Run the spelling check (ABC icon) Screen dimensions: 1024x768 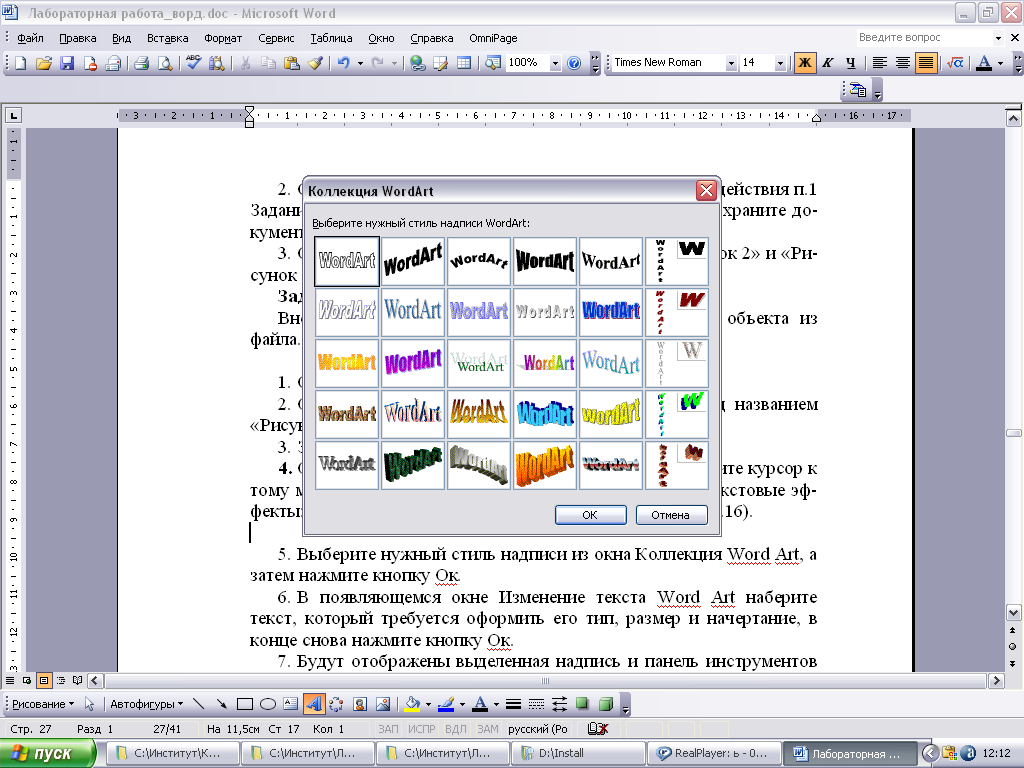pyautogui.click(x=193, y=63)
